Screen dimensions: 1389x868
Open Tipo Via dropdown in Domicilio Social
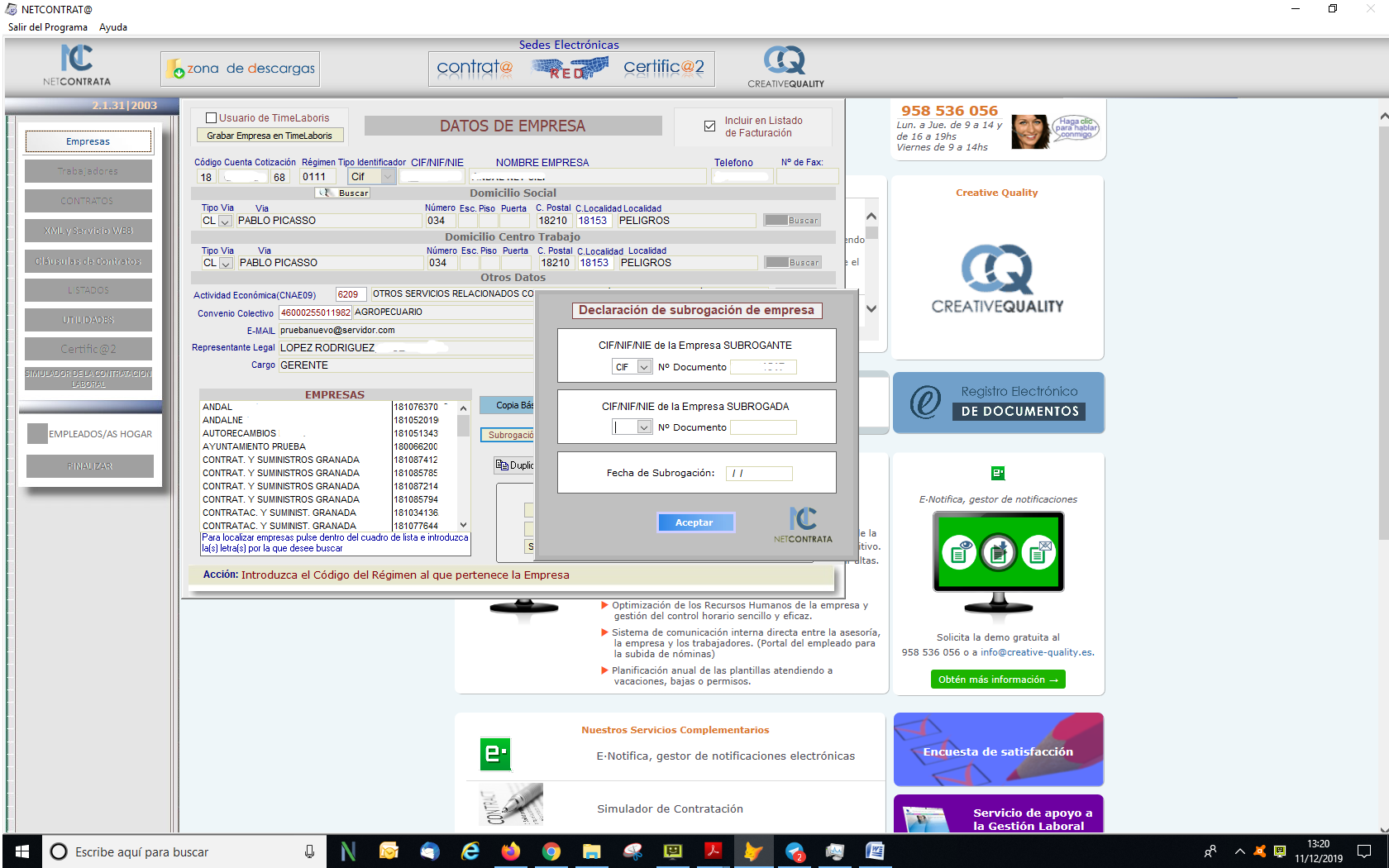225,221
